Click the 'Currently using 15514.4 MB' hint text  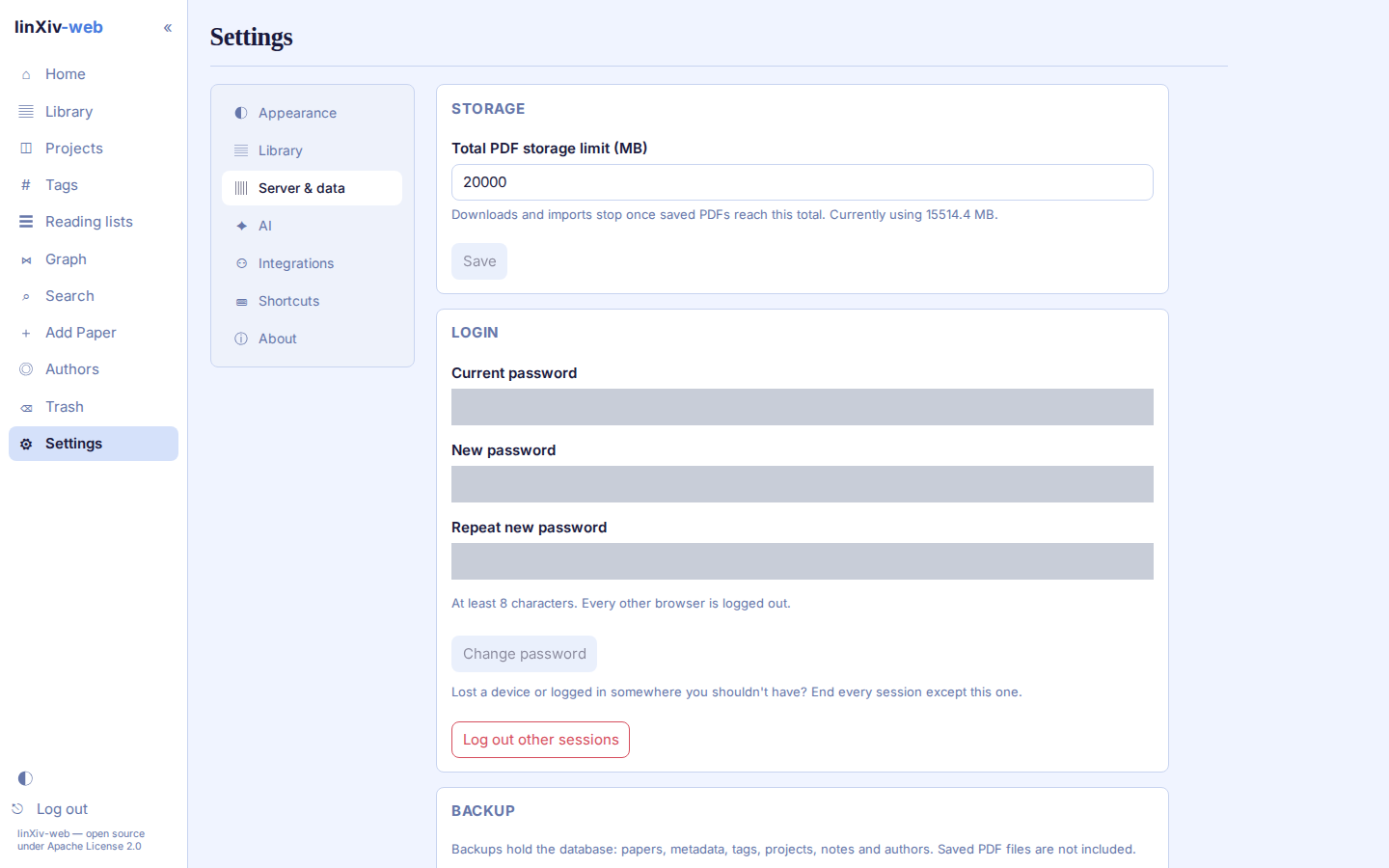(913, 215)
